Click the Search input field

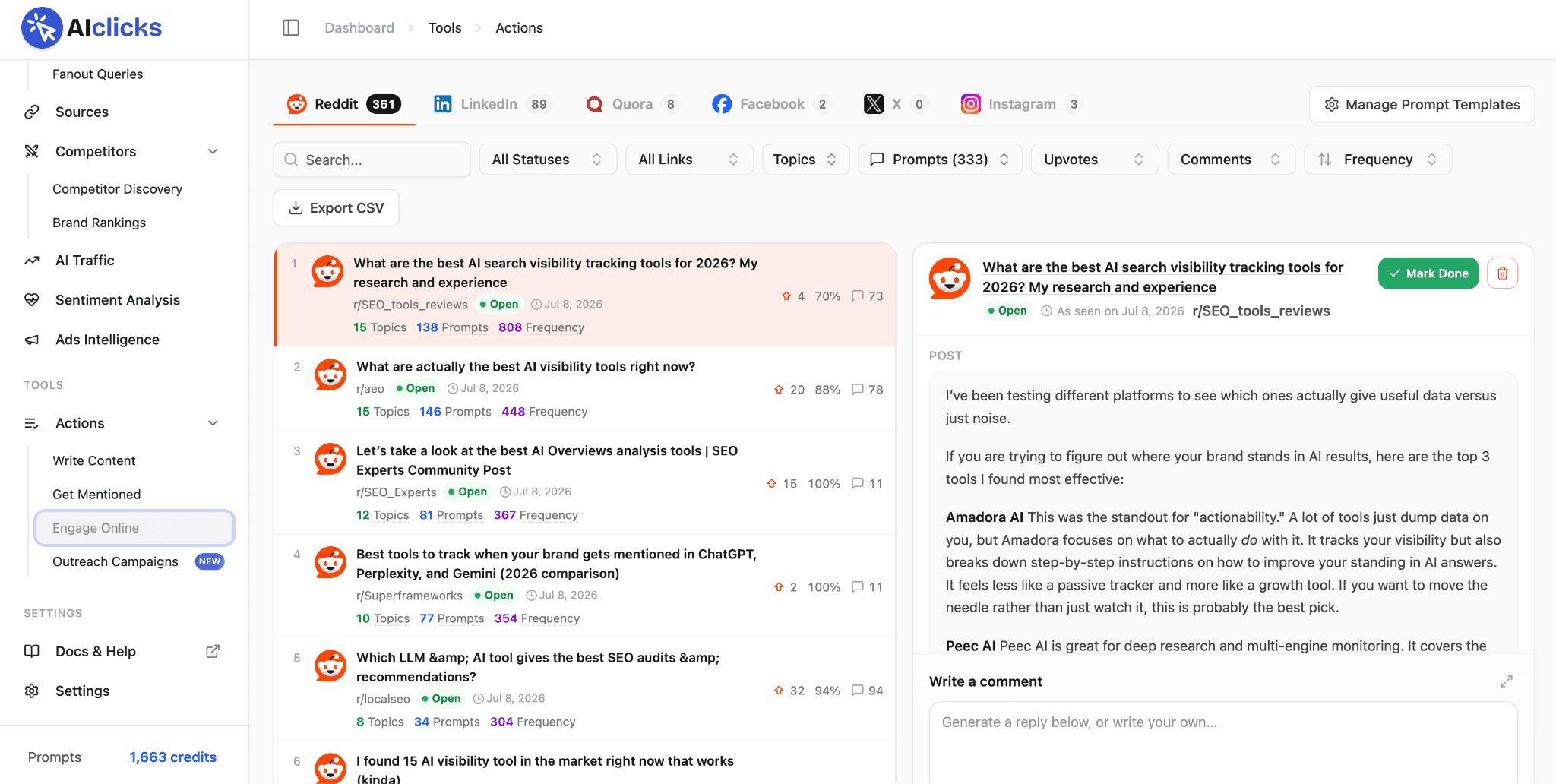372,160
